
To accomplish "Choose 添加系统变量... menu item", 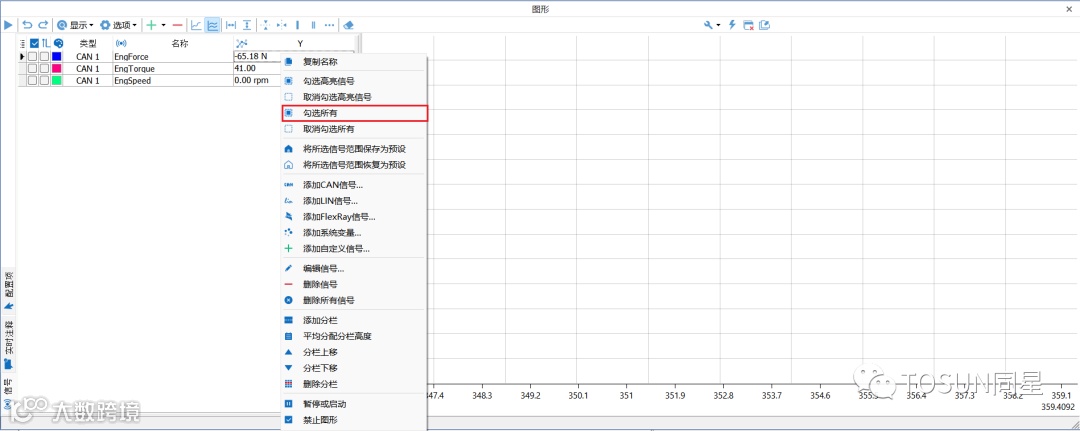I will [x=354, y=233].
